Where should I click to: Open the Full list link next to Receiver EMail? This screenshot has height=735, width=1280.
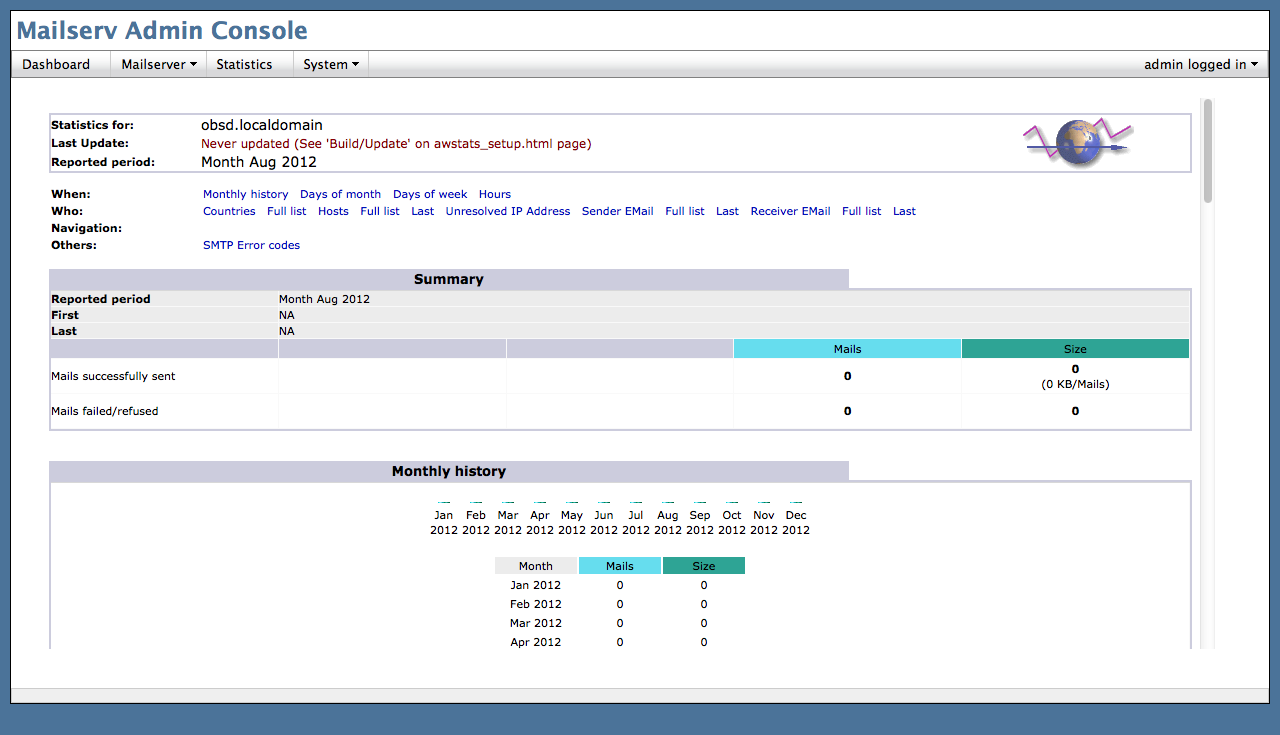[862, 211]
